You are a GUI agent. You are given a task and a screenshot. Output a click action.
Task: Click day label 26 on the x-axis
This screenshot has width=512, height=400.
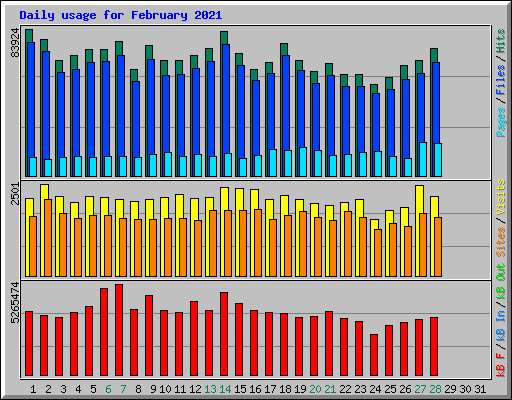(405, 389)
